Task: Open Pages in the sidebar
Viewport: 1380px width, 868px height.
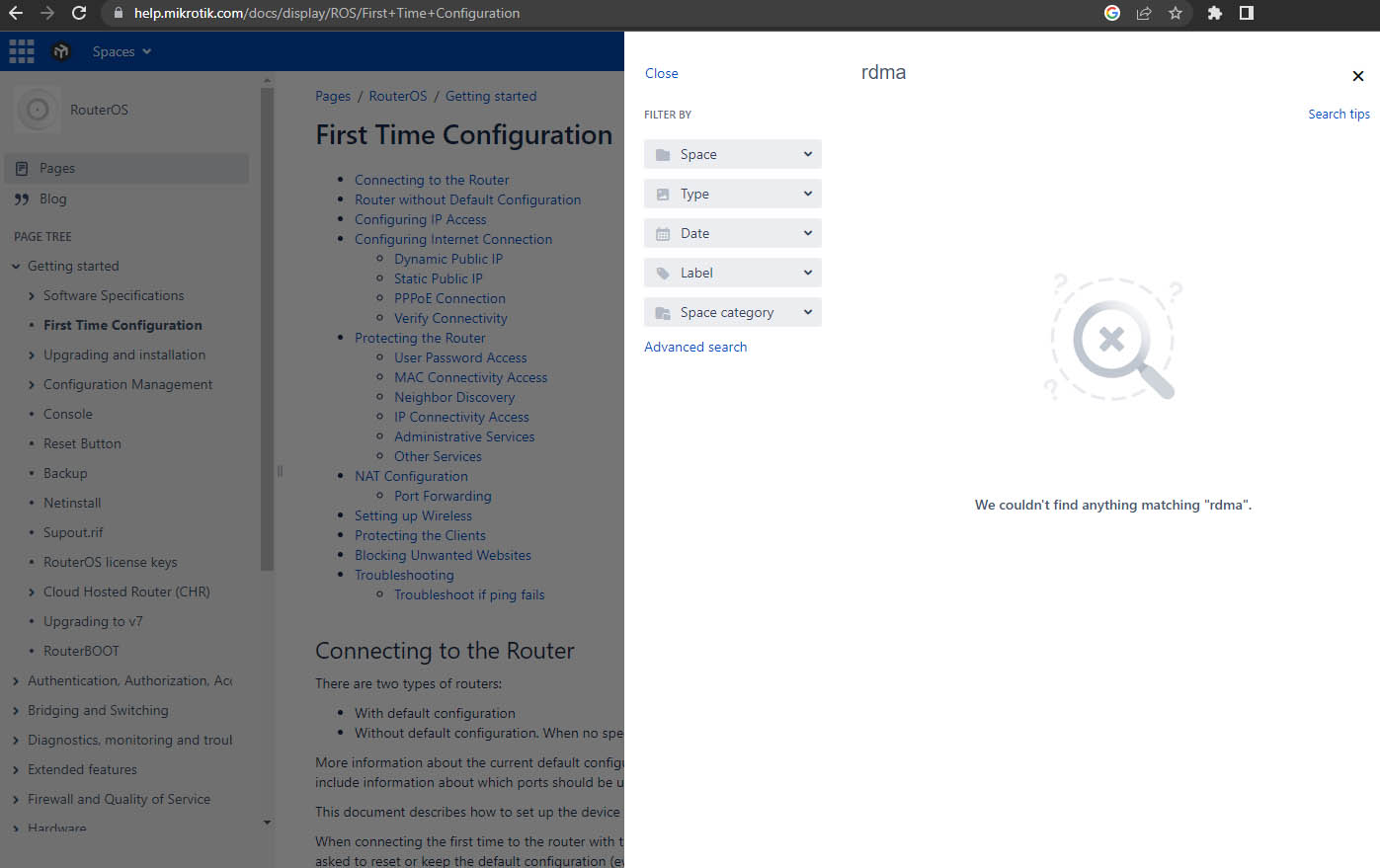Action: 126,168
